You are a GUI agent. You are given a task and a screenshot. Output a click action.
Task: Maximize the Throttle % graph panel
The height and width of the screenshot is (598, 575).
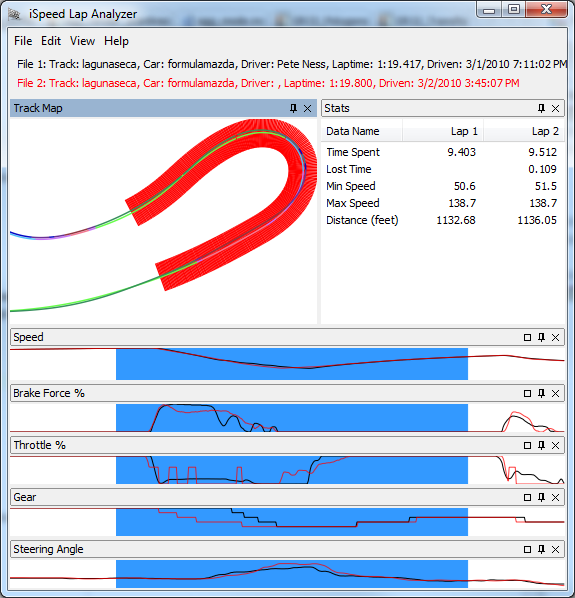[527, 445]
